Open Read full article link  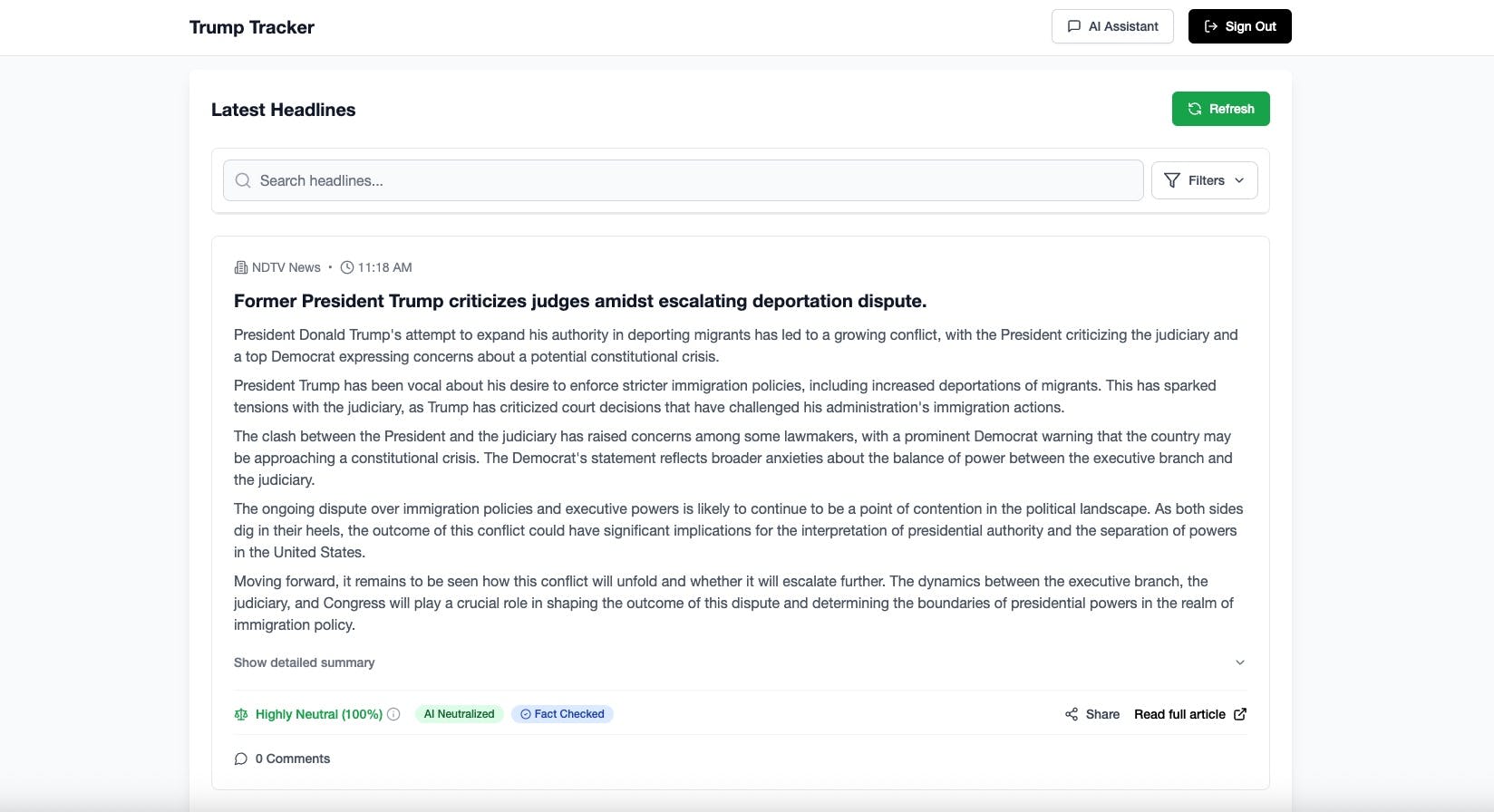1190,714
